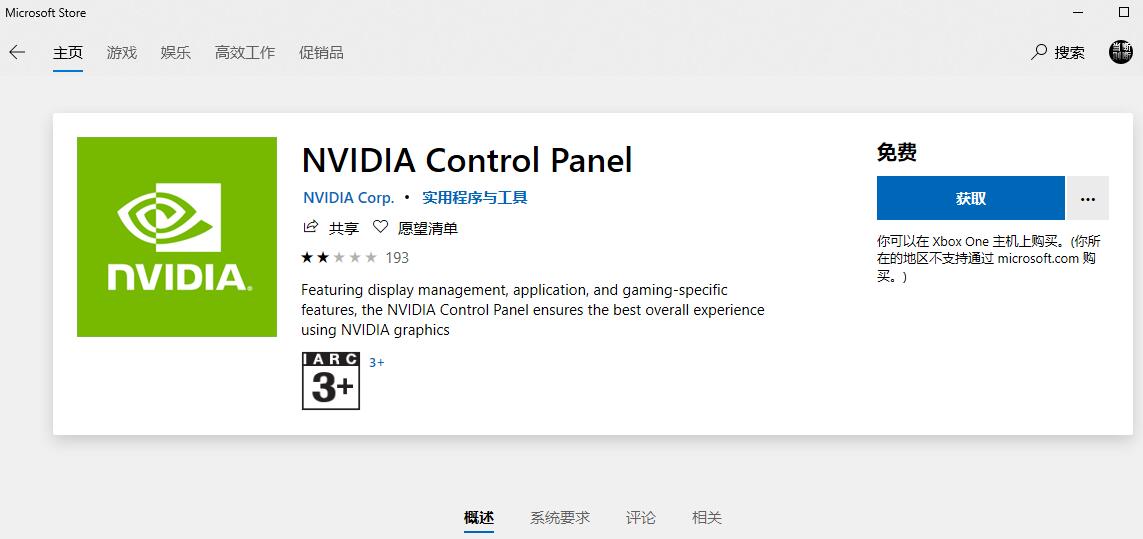Switch to the 游戏 tab

point(122,52)
